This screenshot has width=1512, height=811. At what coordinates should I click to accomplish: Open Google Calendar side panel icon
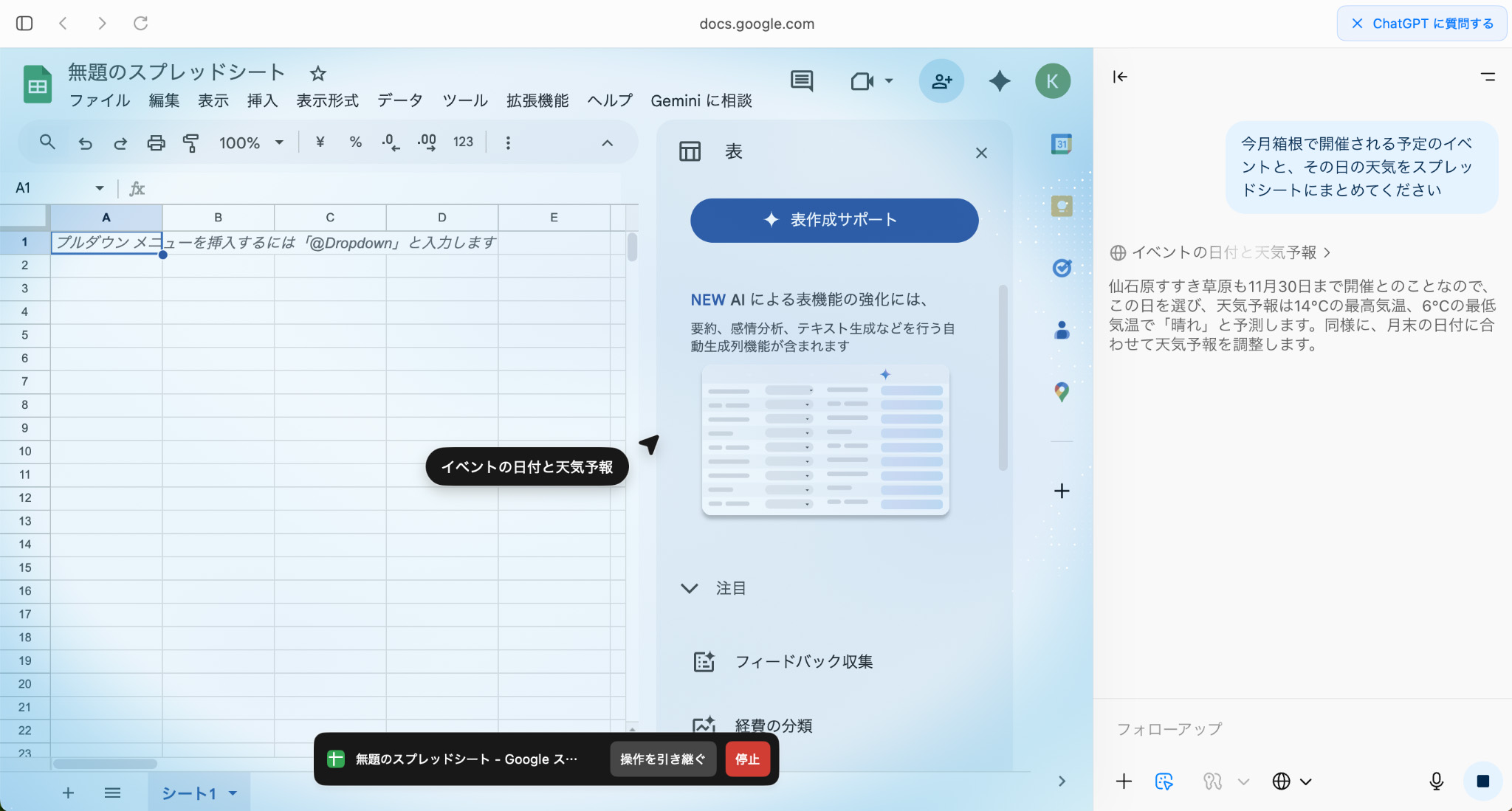coord(1061,144)
